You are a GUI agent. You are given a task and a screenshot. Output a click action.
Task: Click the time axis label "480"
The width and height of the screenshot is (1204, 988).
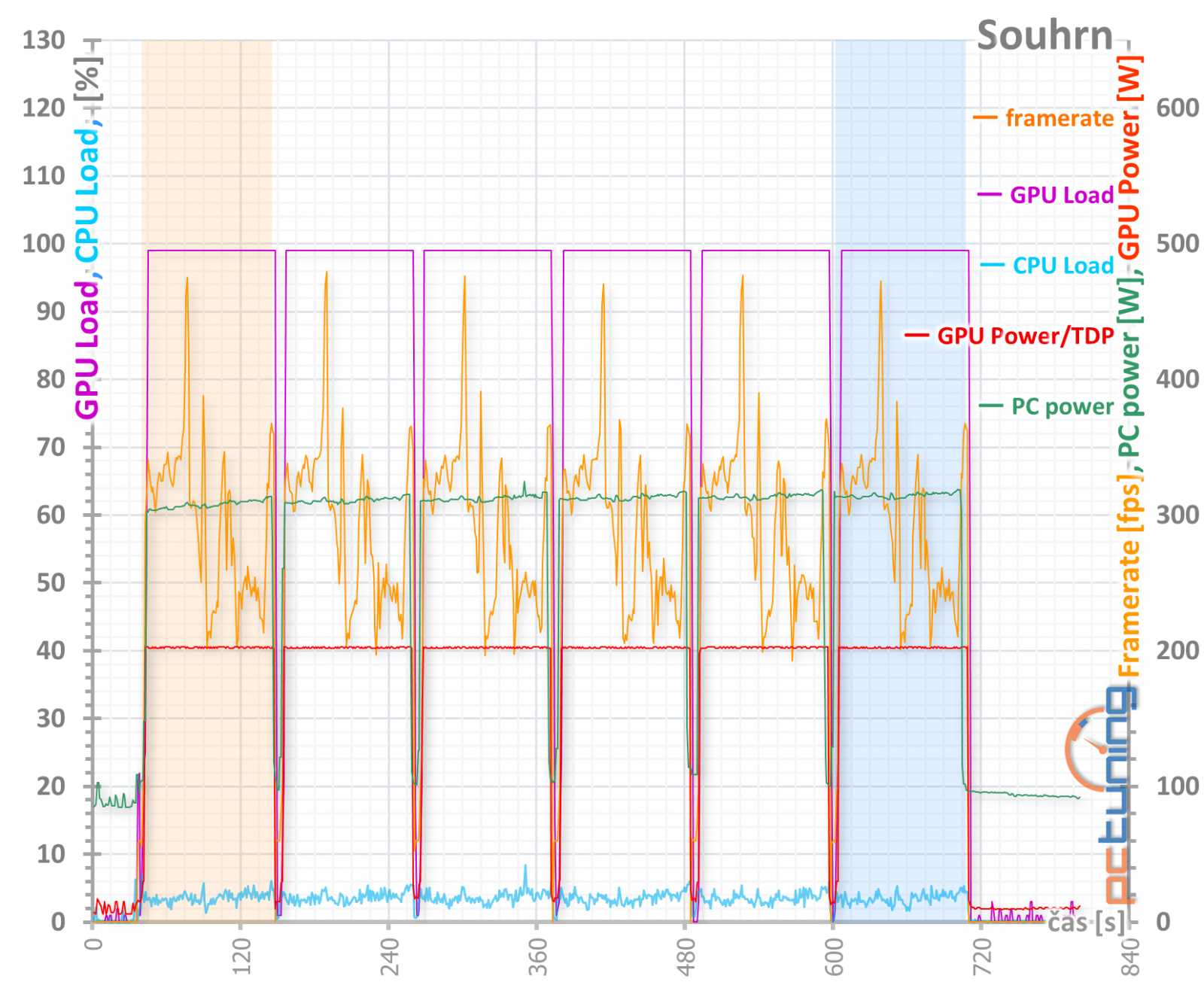click(x=686, y=956)
